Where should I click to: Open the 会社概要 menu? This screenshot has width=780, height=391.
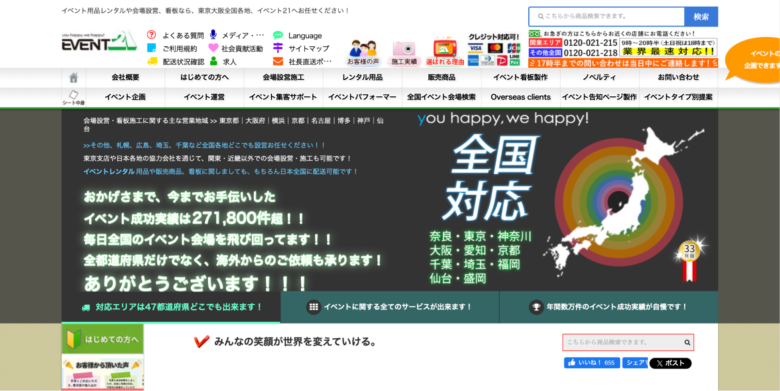[x=125, y=78]
